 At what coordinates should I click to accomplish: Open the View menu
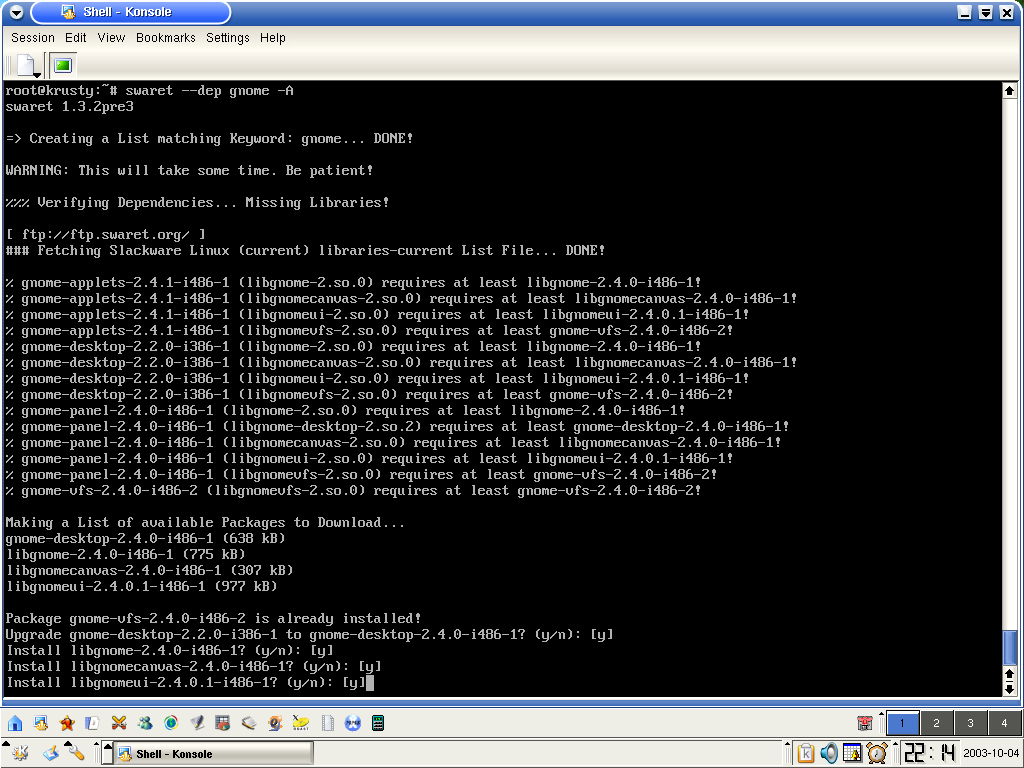coord(111,38)
